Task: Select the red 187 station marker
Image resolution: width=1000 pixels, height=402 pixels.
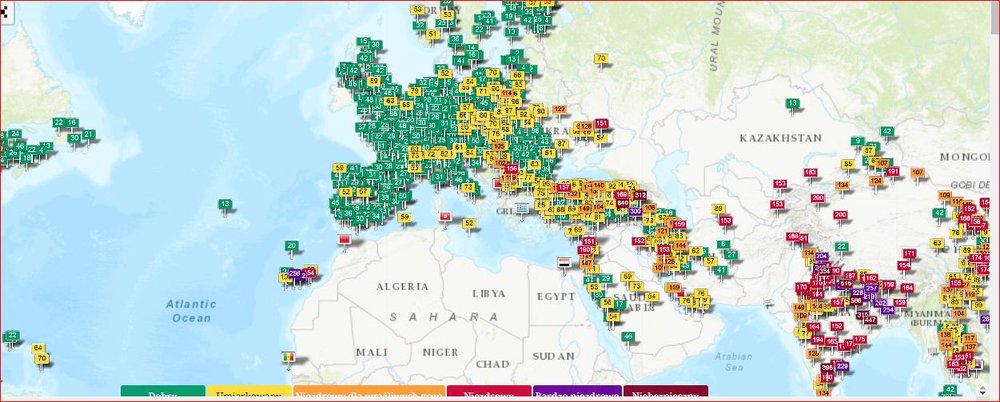Action: 850,275
